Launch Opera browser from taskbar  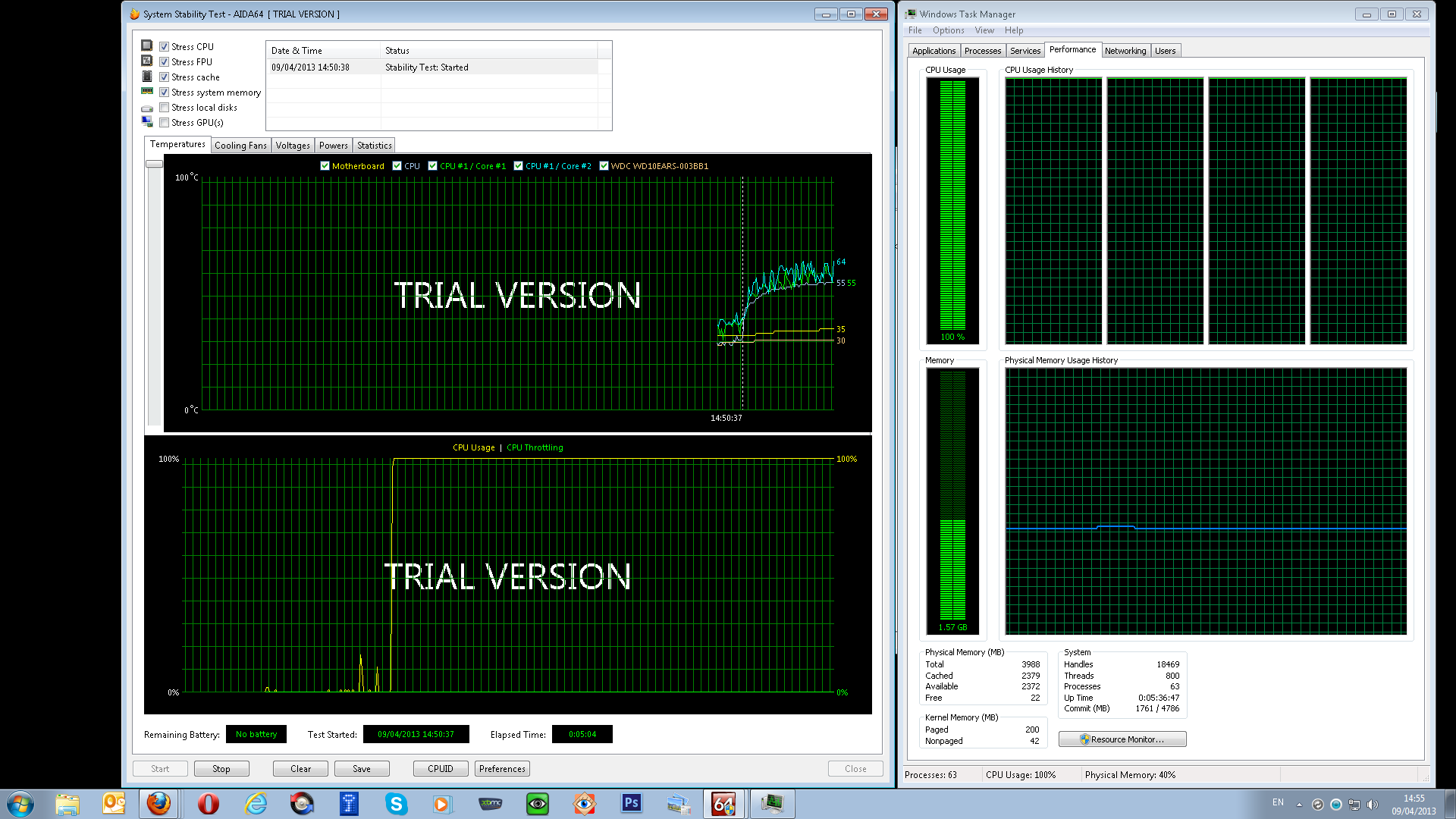pyautogui.click(x=208, y=803)
